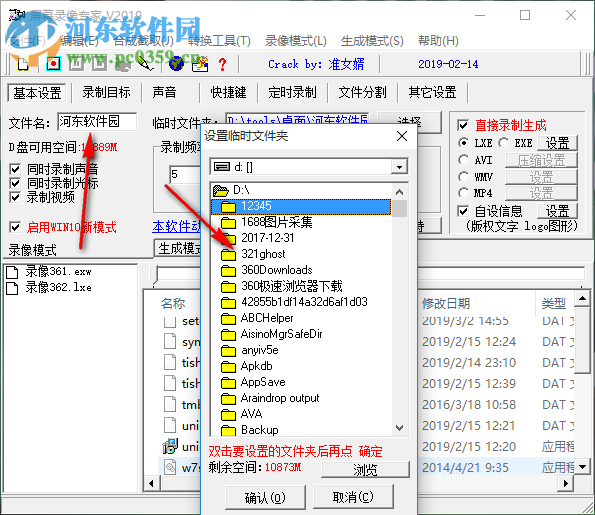
Task: Open the d: drive dropdown
Action: (x=399, y=167)
